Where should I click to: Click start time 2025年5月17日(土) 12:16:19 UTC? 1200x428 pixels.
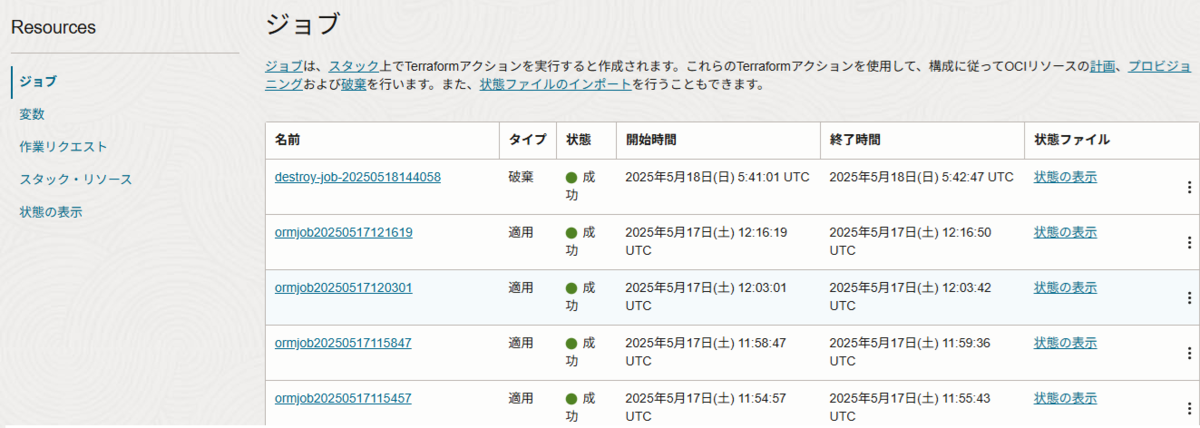[x=706, y=240]
